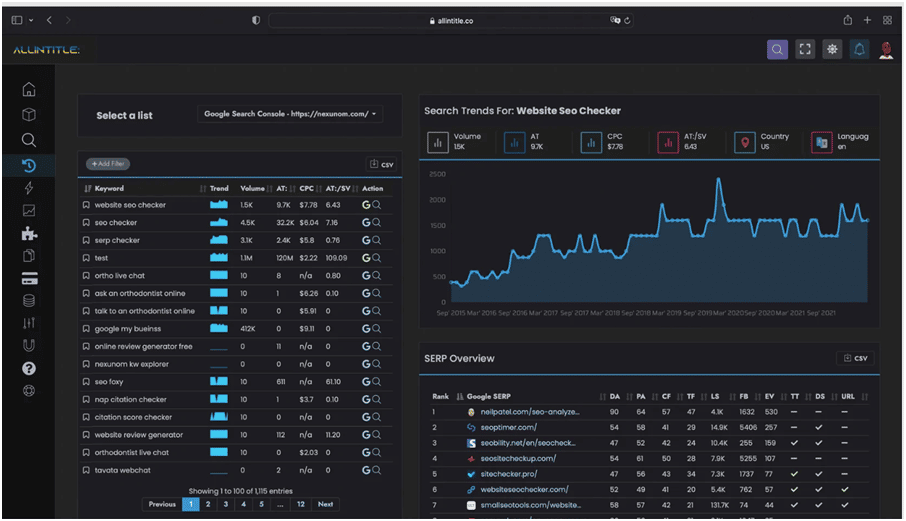Click Google icon for serp checker row

point(366,240)
